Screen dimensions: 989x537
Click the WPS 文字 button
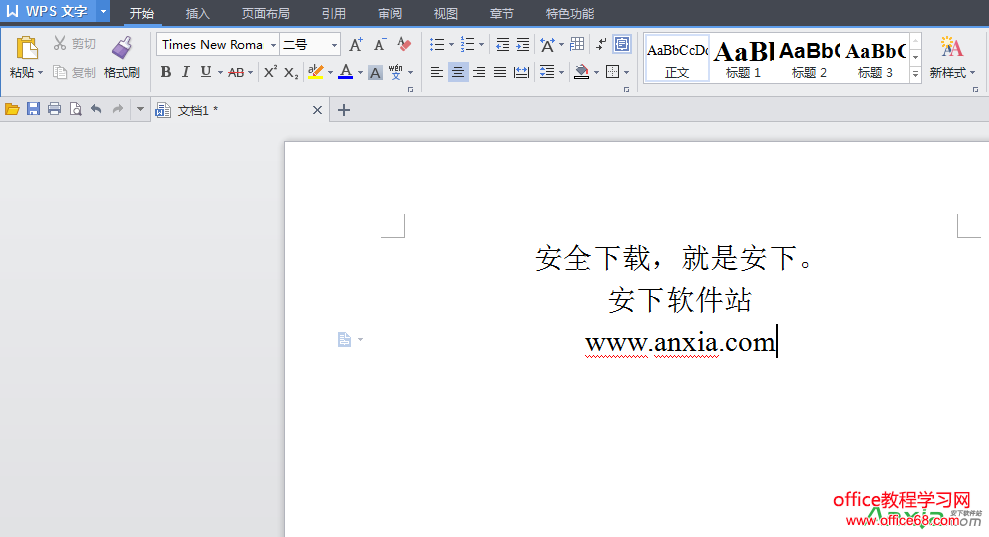(x=48, y=11)
